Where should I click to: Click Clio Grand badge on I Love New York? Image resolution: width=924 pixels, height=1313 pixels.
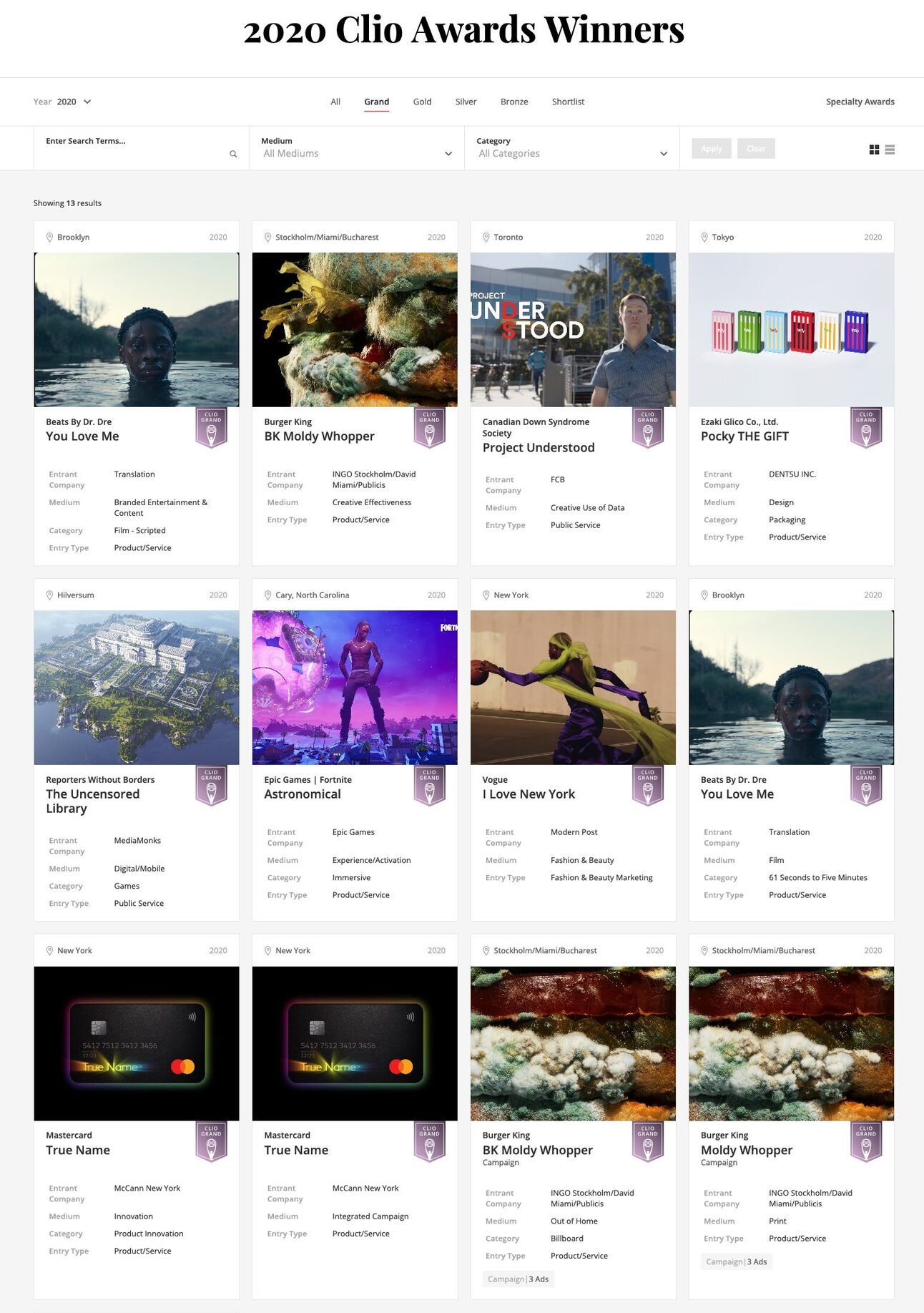[x=648, y=786]
